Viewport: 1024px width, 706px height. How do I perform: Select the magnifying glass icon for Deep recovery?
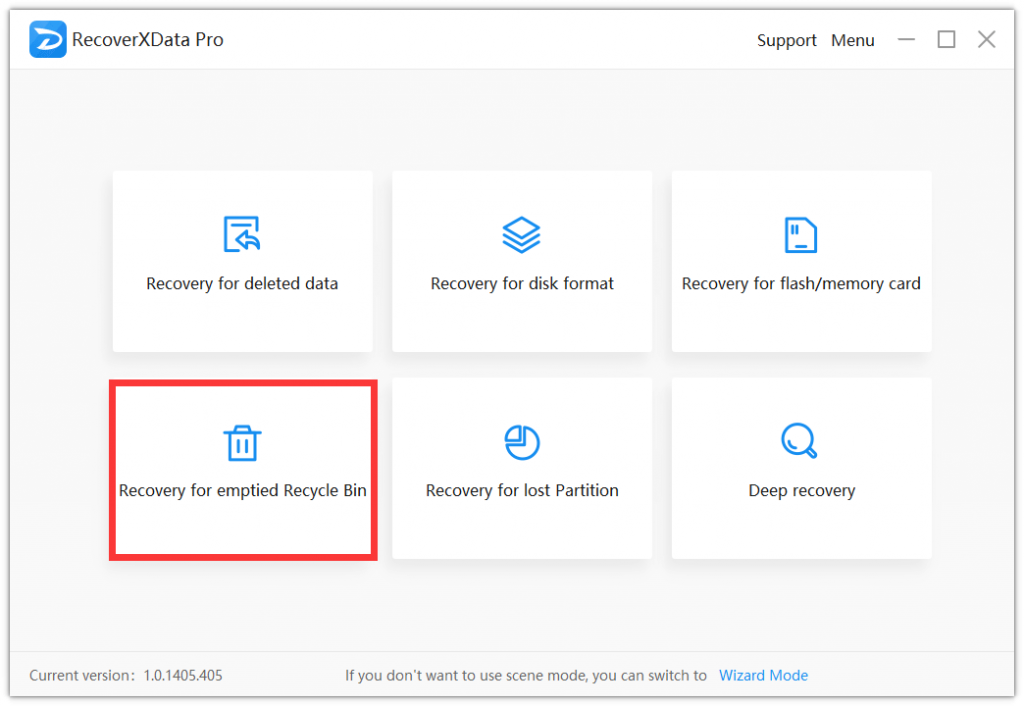[x=800, y=441]
